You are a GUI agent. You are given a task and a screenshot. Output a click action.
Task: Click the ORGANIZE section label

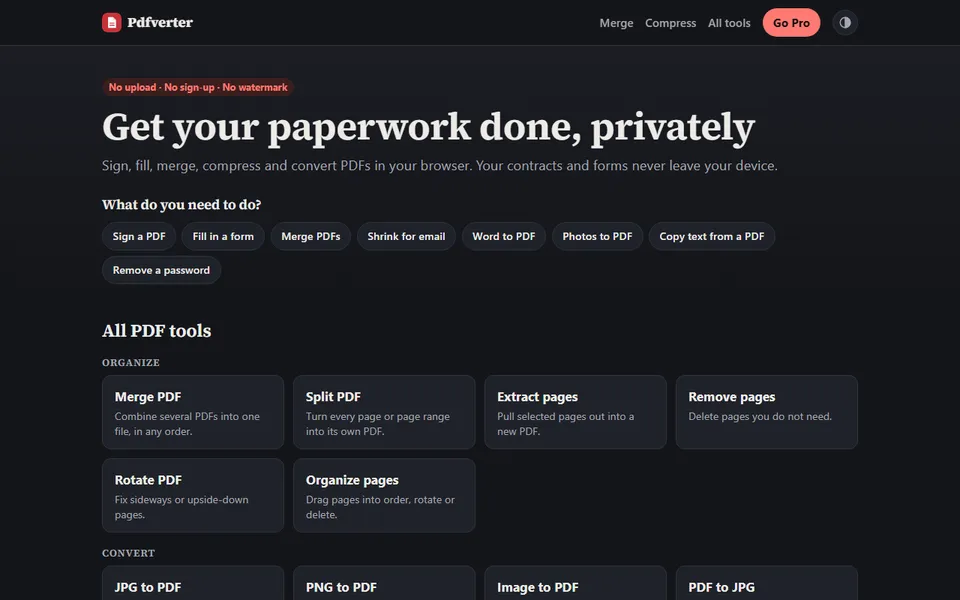pos(130,362)
